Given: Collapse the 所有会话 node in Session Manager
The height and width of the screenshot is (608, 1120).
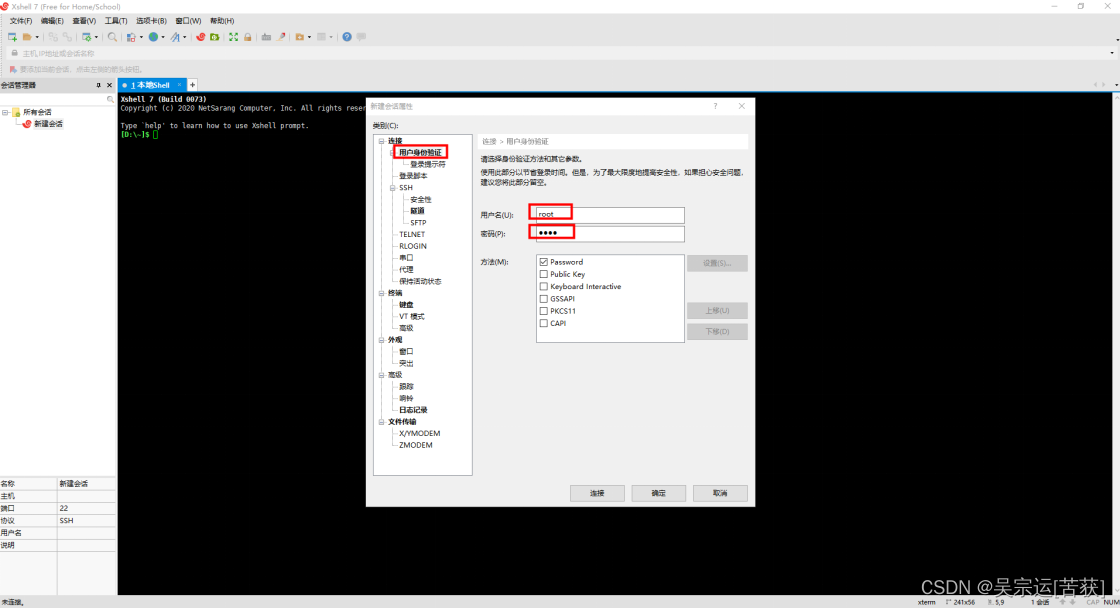Looking at the screenshot, I should pyautogui.click(x=6, y=112).
